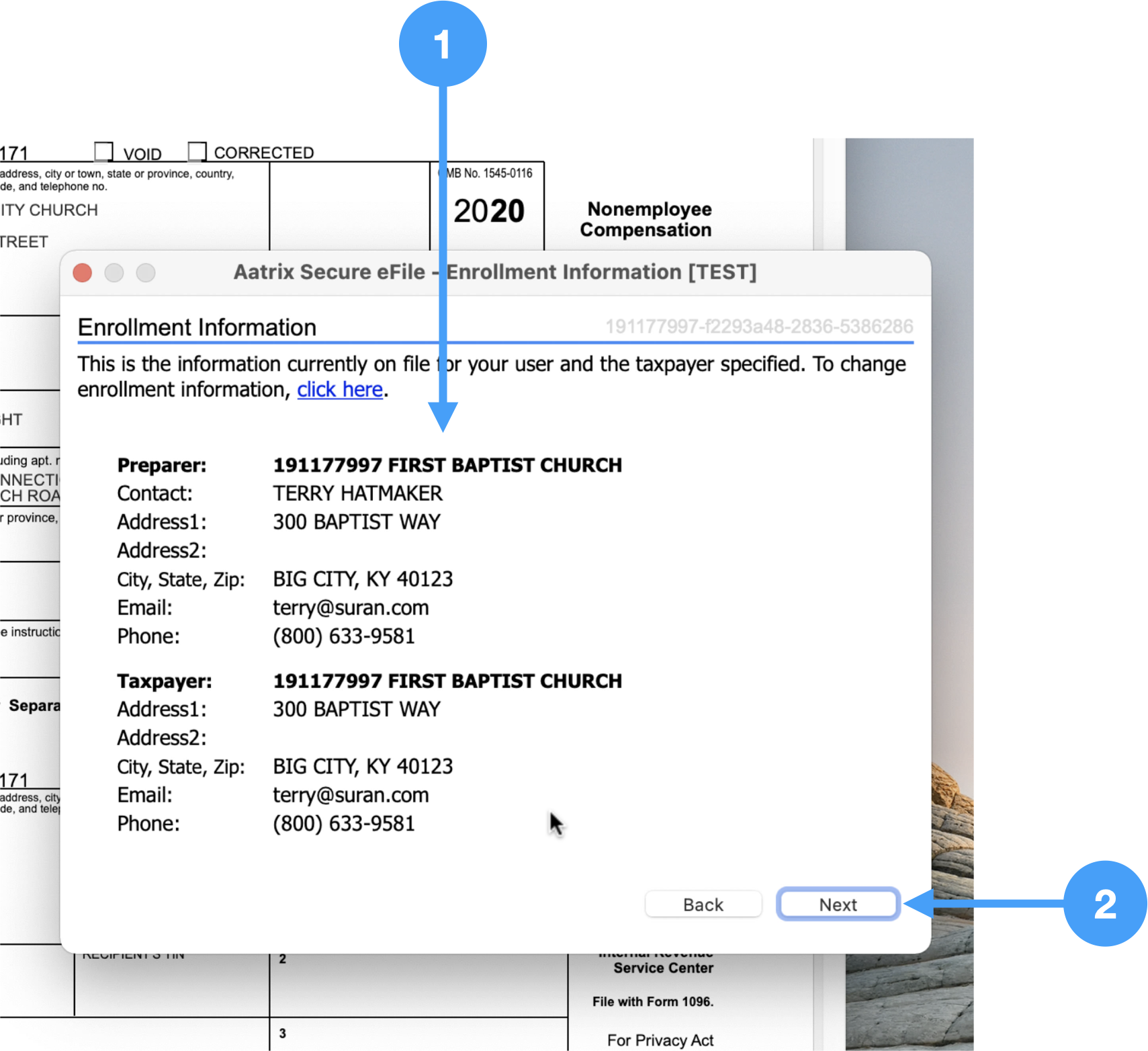Click the contact name TERRY HATMAKER

coord(357,494)
